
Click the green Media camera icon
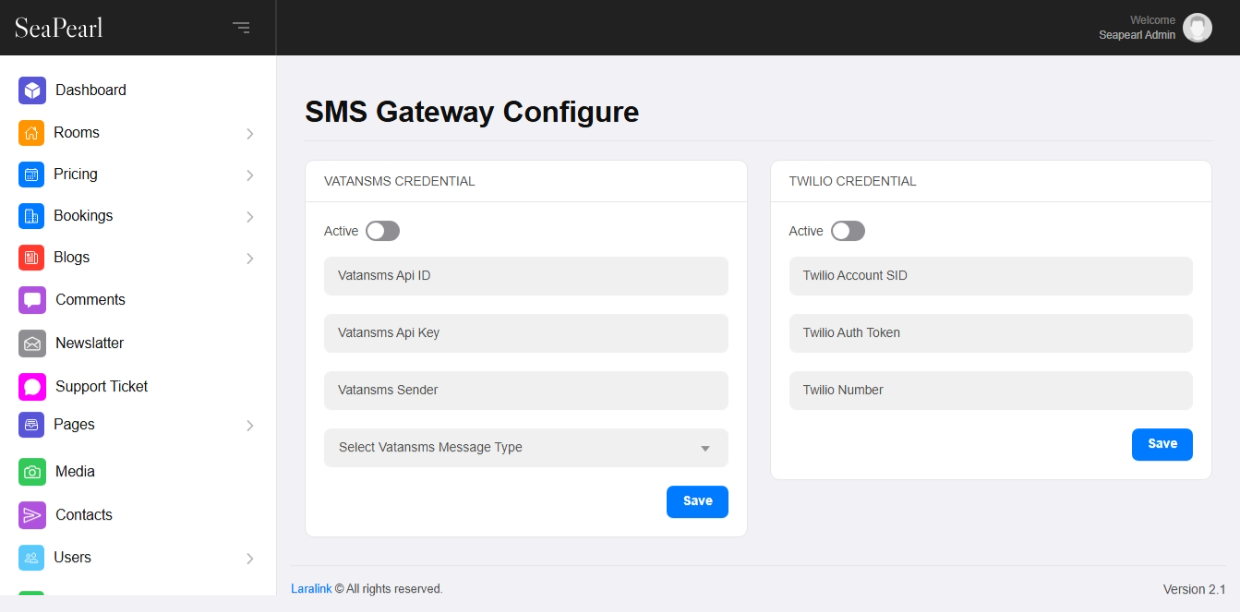(32, 472)
